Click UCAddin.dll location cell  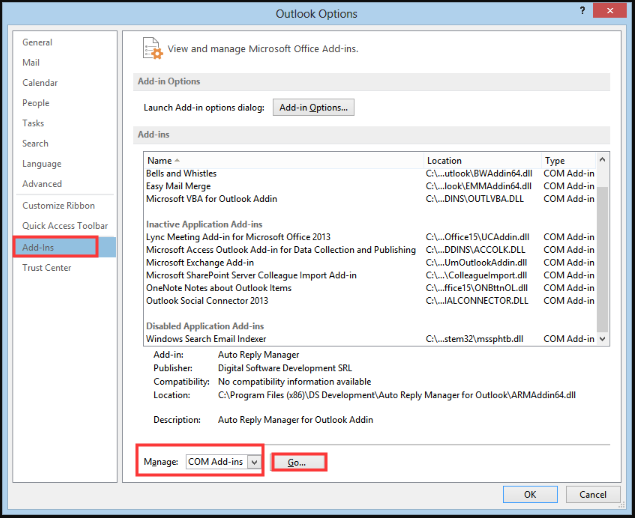point(477,237)
